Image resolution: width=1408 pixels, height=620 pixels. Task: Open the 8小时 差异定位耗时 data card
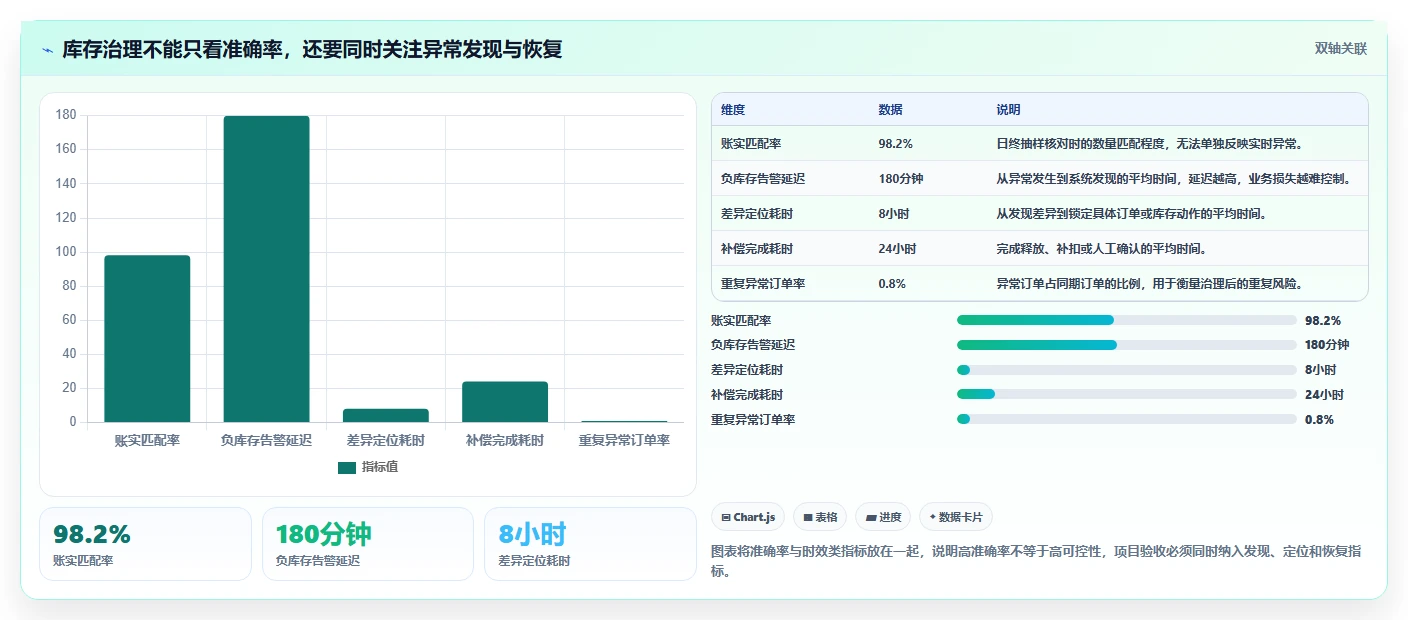[590, 544]
